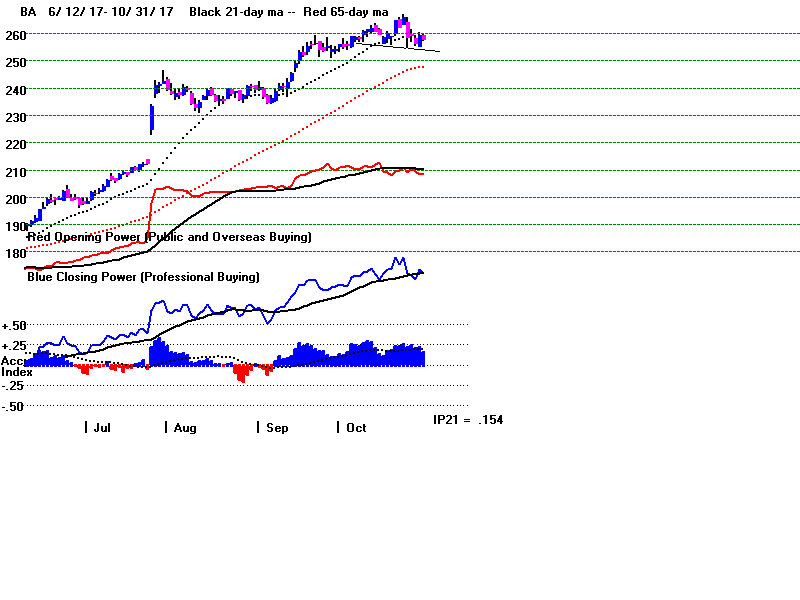Click the Sep month marker
The image size is (800, 600).
pos(277,428)
